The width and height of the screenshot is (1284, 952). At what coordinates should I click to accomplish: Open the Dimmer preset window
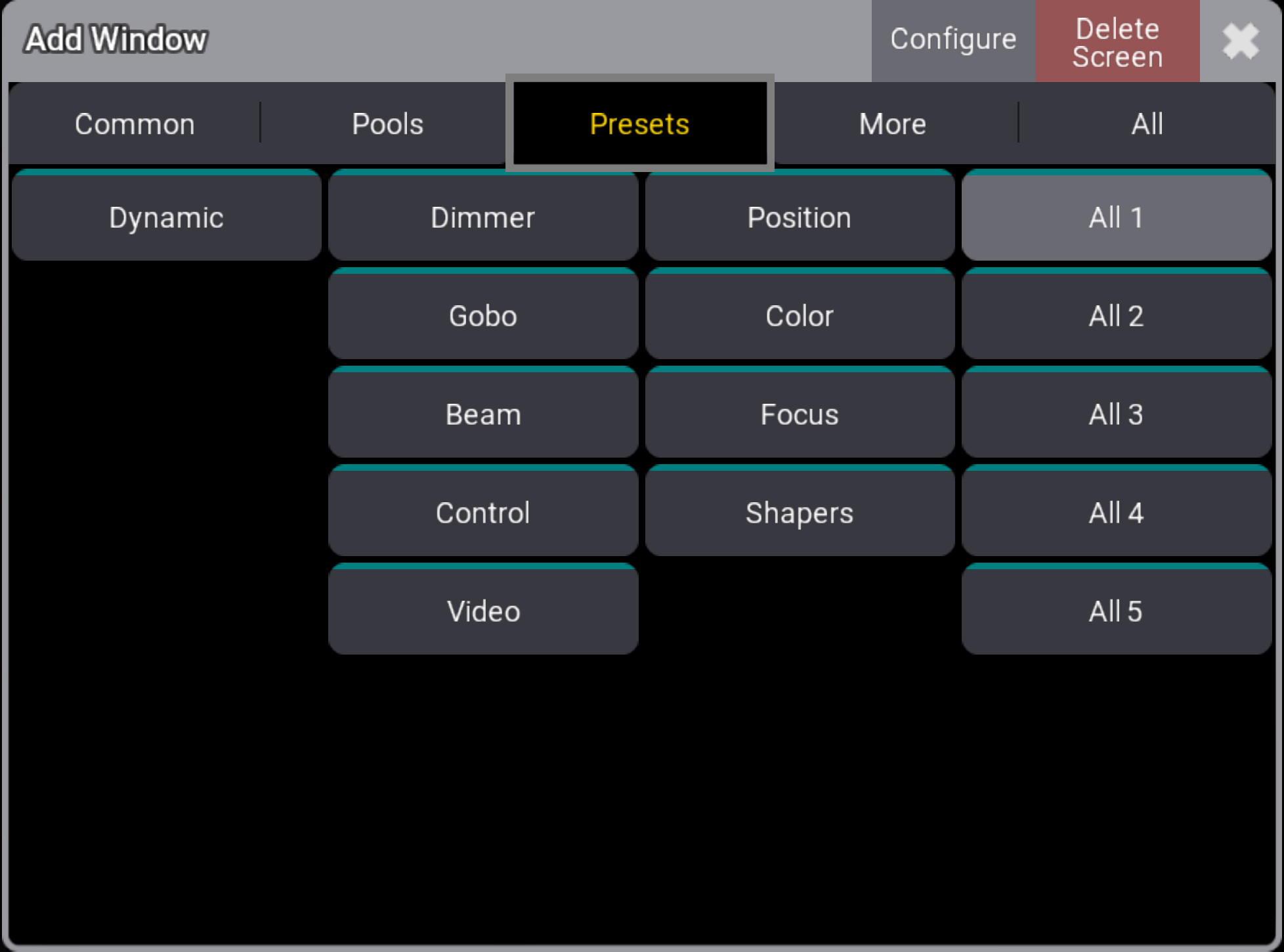pyautogui.click(x=484, y=216)
